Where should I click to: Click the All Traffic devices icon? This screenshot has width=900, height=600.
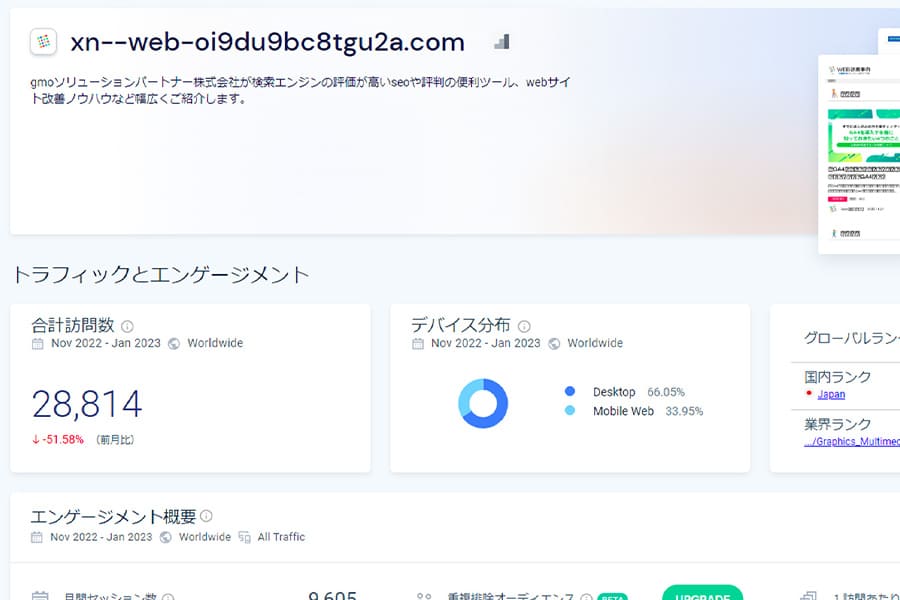[x=245, y=537]
